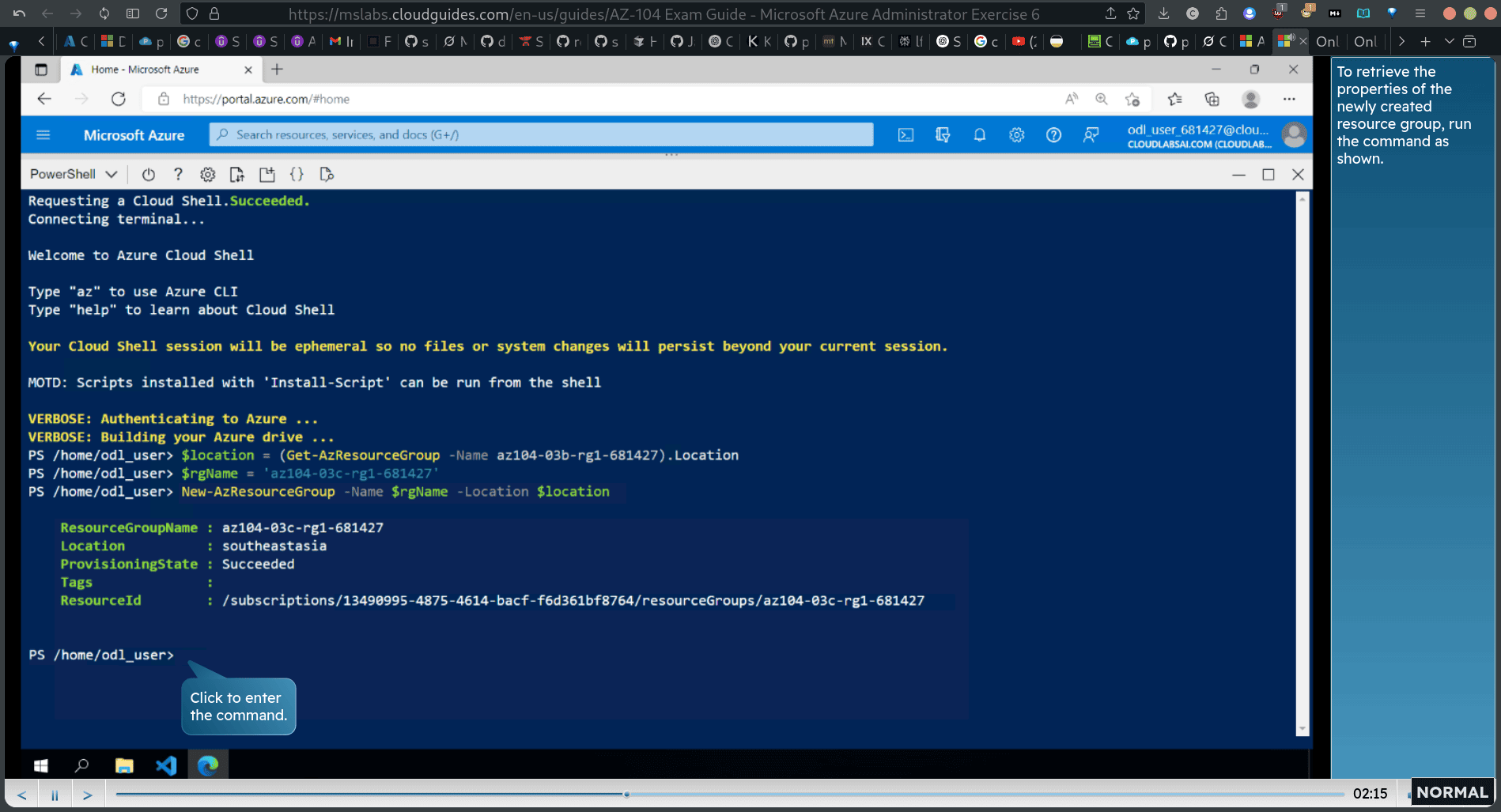Show Azure notifications bell

point(979,135)
